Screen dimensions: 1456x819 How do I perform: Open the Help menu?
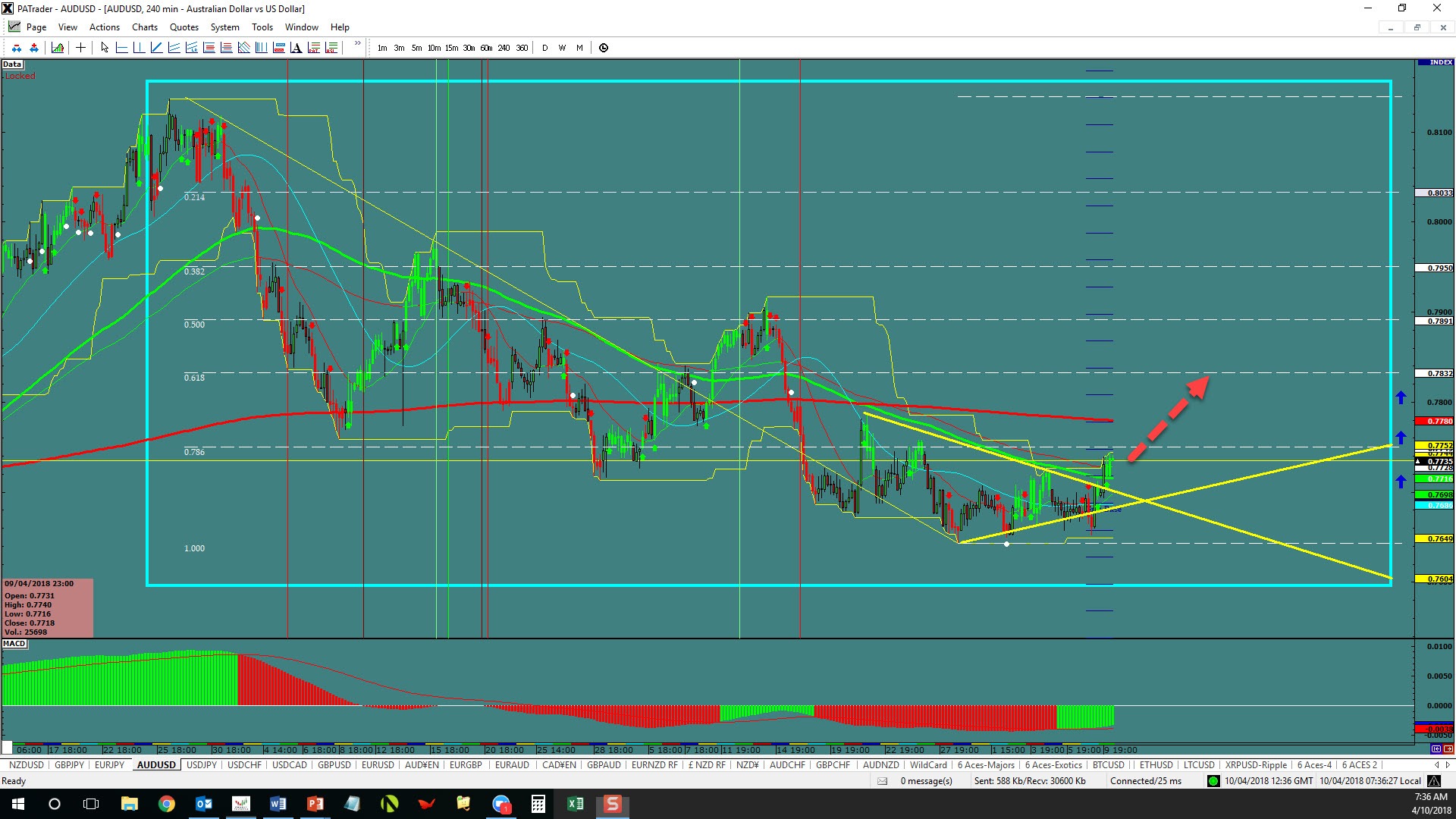[340, 27]
